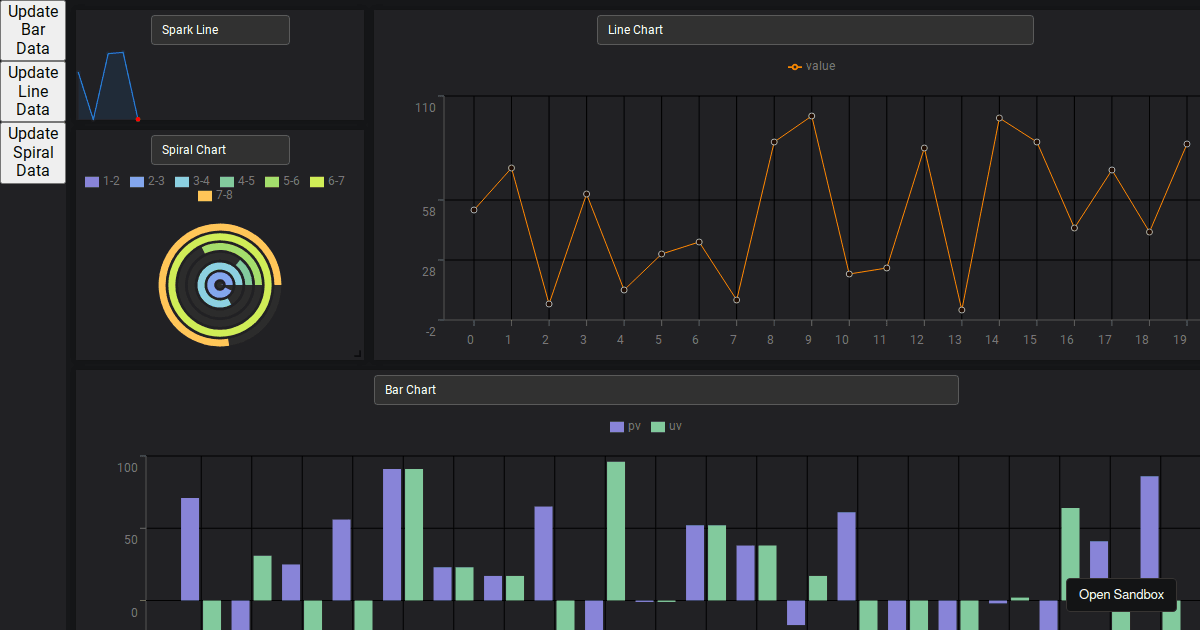Screen dimensions: 1200x630
Task: Click x-axis label 19 on Line Chart
Action: pyautogui.click(x=1180, y=340)
